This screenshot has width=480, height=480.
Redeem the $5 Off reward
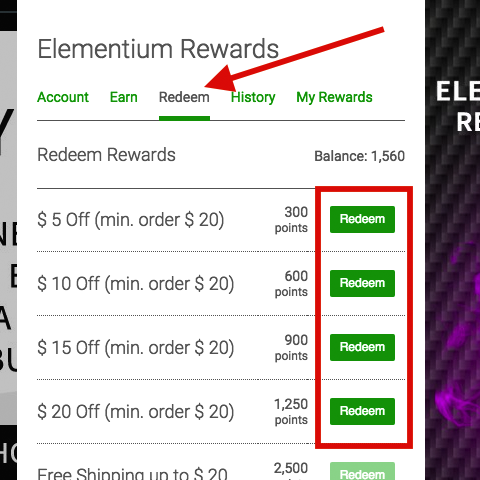tap(362, 219)
